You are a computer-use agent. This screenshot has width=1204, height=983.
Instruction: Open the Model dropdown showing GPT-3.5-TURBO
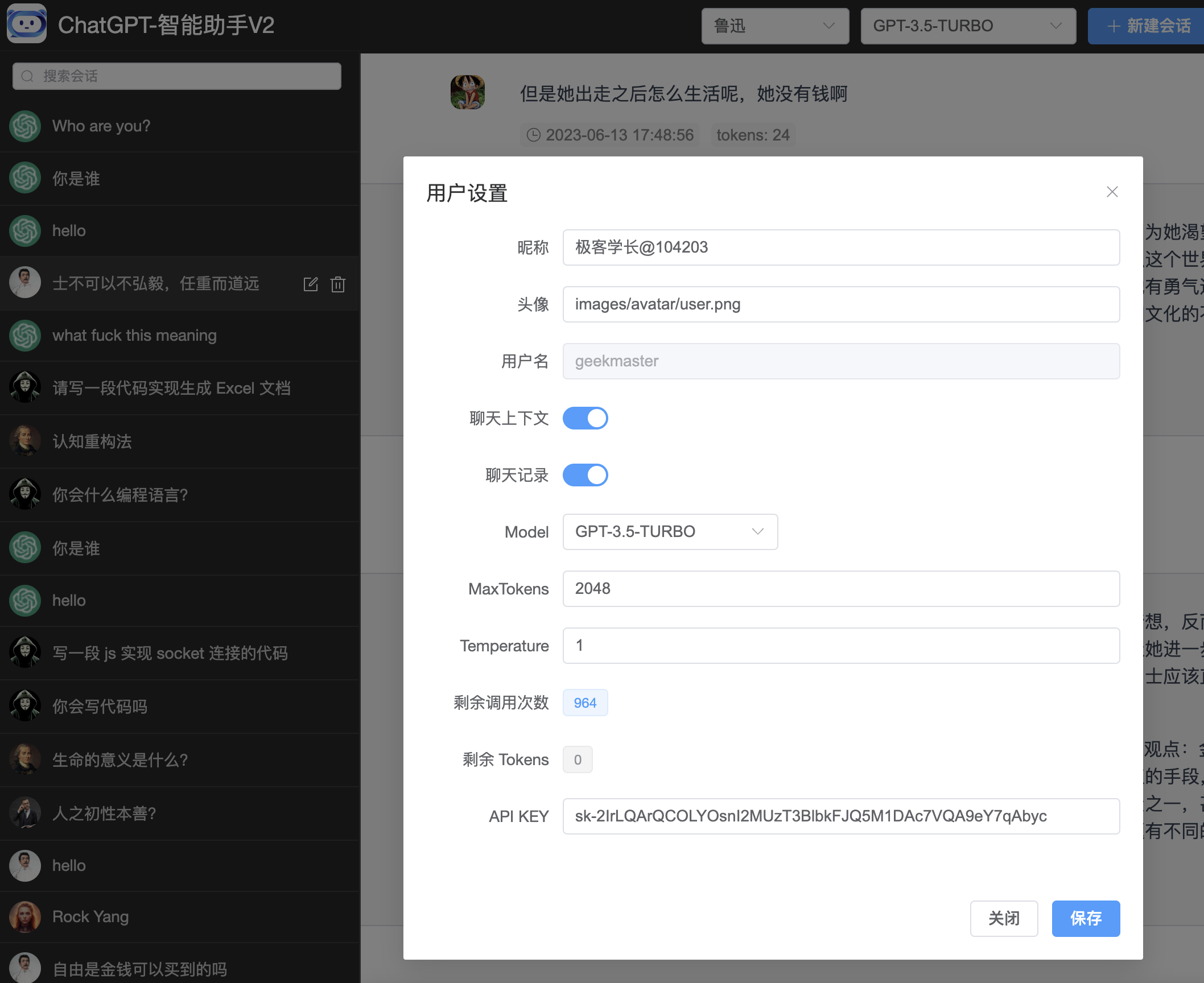[x=670, y=531]
